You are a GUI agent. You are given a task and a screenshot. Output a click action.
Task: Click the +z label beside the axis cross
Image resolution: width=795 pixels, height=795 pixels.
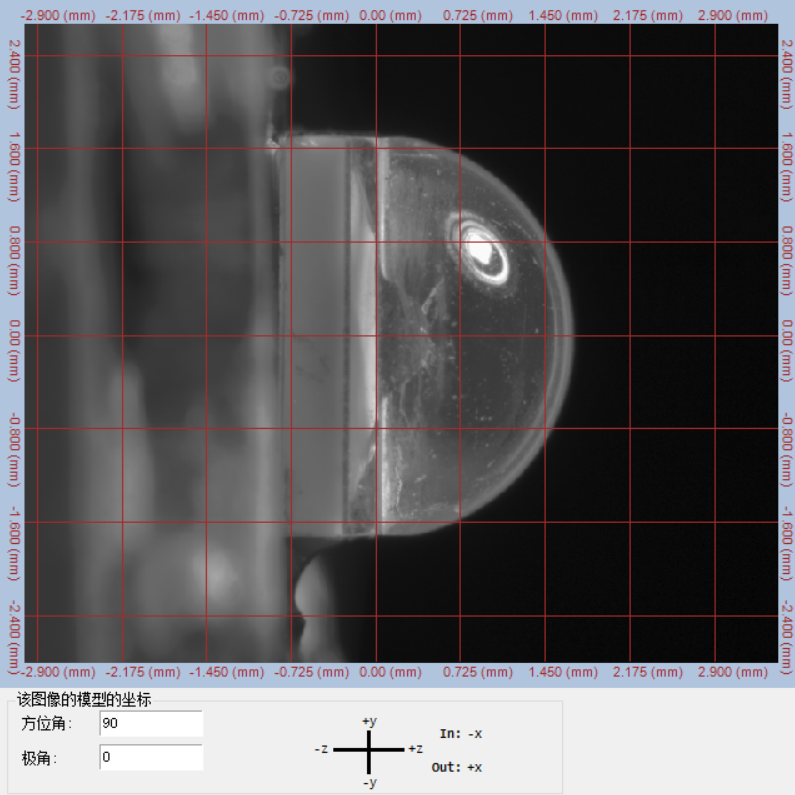[414, 749]
